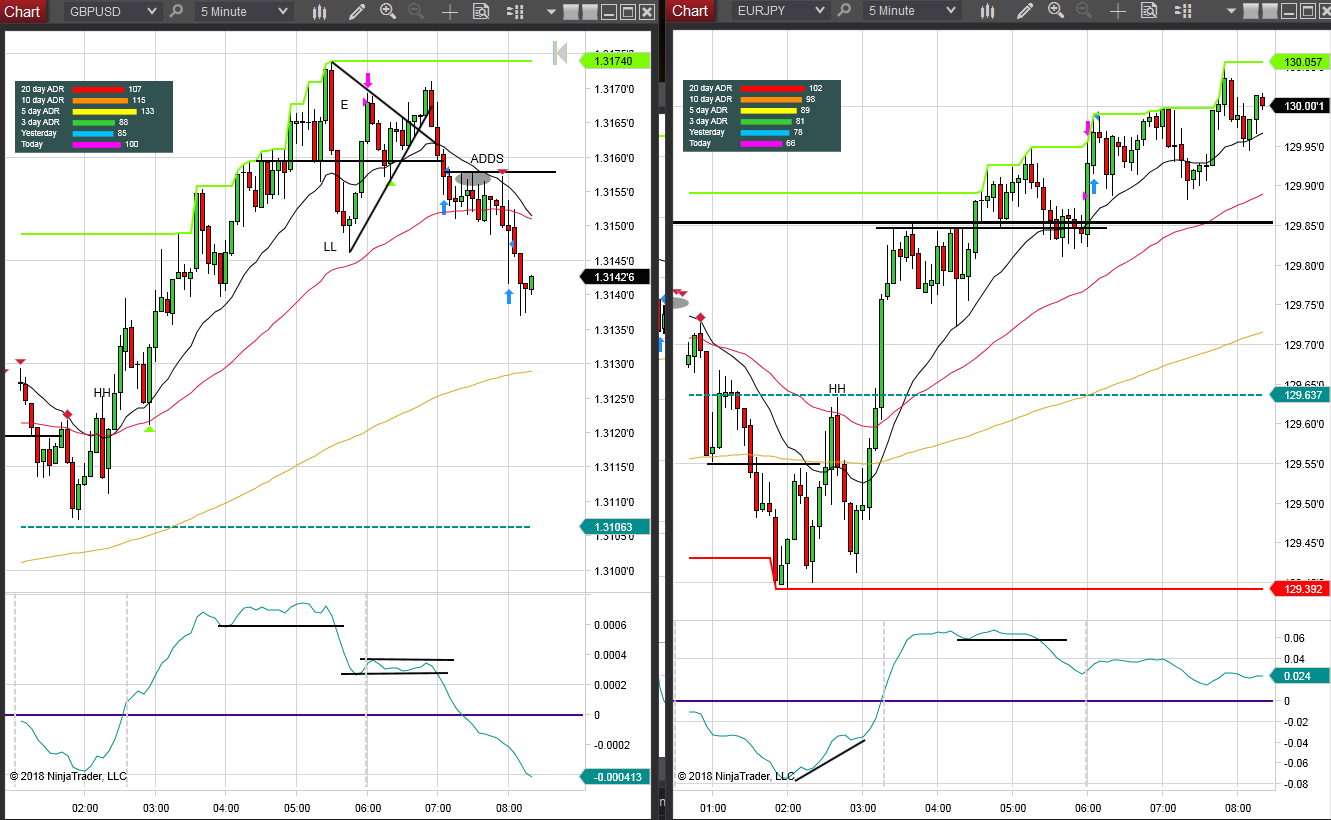Image resolution: width=1331 pixels, height=820 pixels.
Task: Toggle crosshair on GBPUSD chart
Action: pos(450,11)
